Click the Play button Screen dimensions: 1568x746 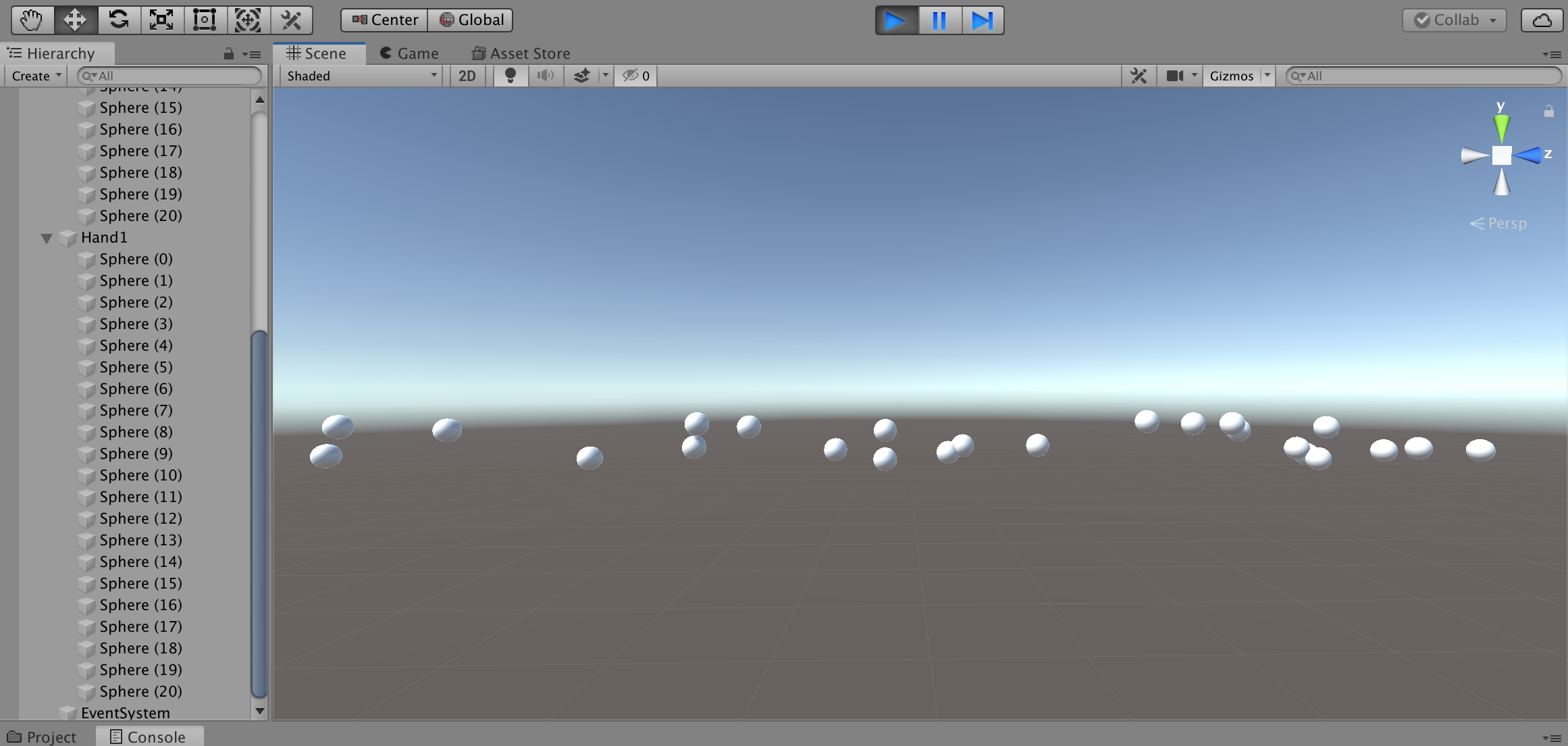coord(895,20)
